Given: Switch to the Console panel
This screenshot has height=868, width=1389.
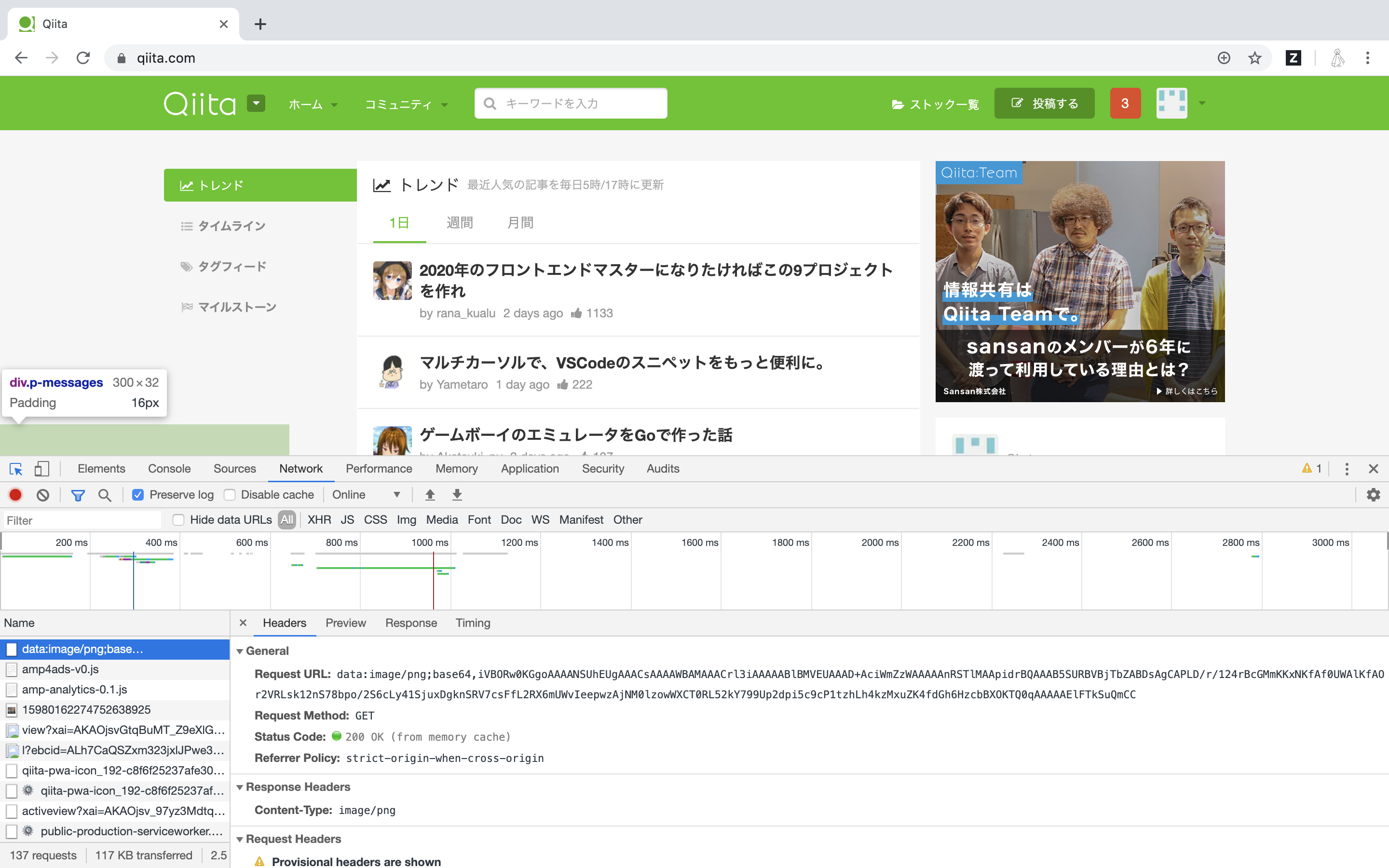Looking at the screenshot, I should point(169,469).
